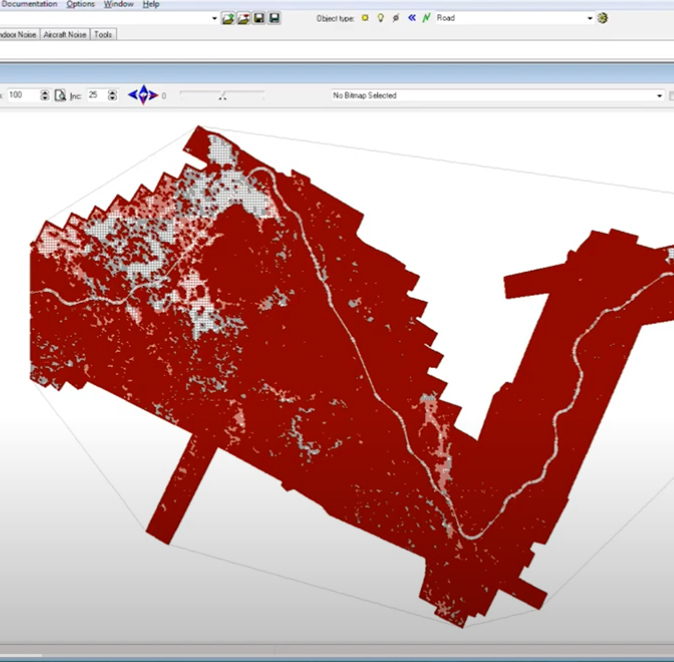Select the light bulb object type icon

380,18
